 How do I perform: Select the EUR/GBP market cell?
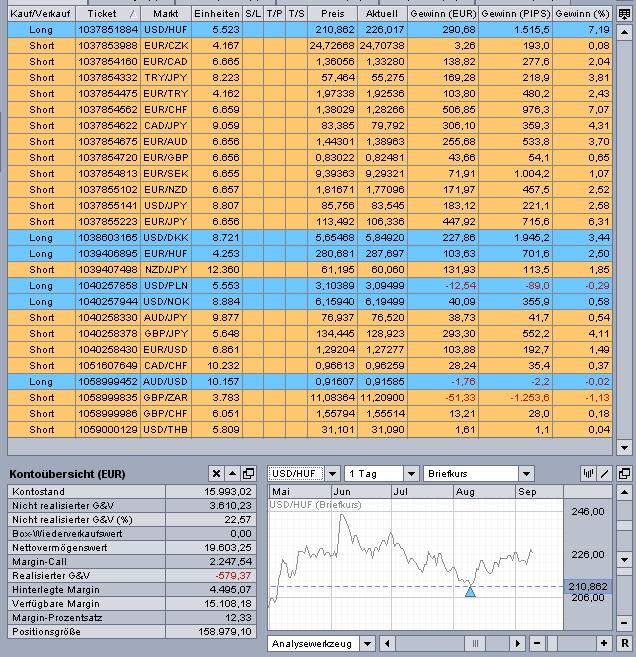166,158
